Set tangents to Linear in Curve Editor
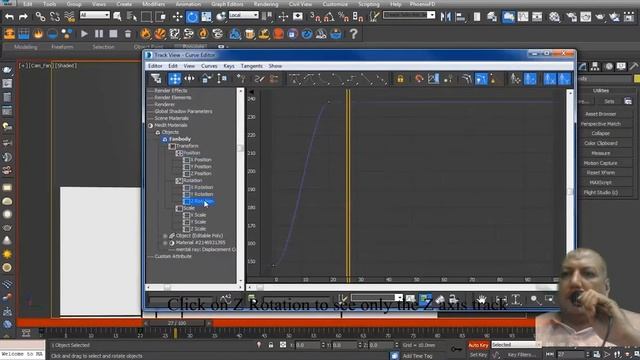The image size is (640, 360). [x=367, y=78]
